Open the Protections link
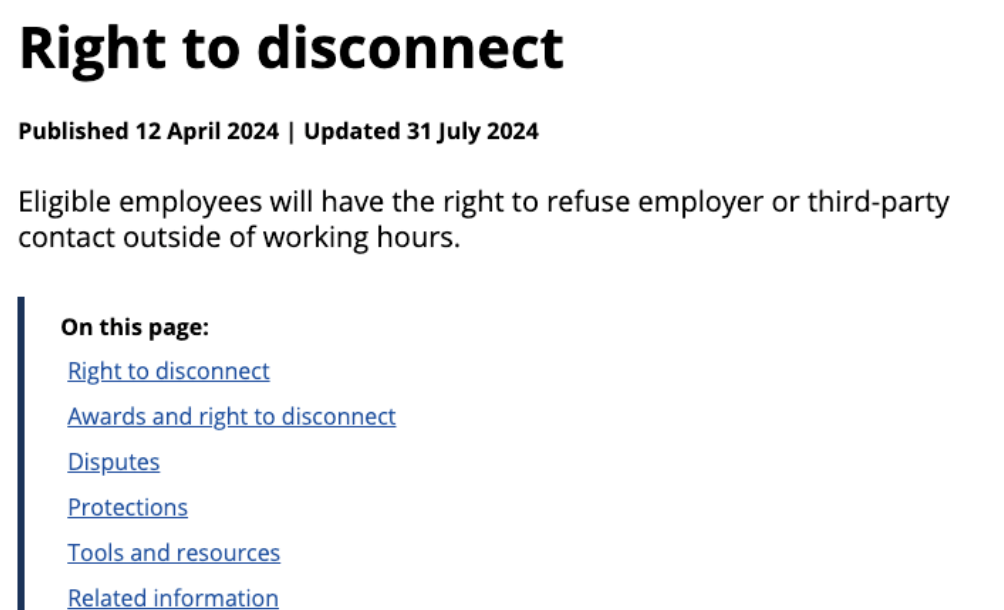Image resolution: width=1004 pixels, height=610 pixels. point(127,508)
